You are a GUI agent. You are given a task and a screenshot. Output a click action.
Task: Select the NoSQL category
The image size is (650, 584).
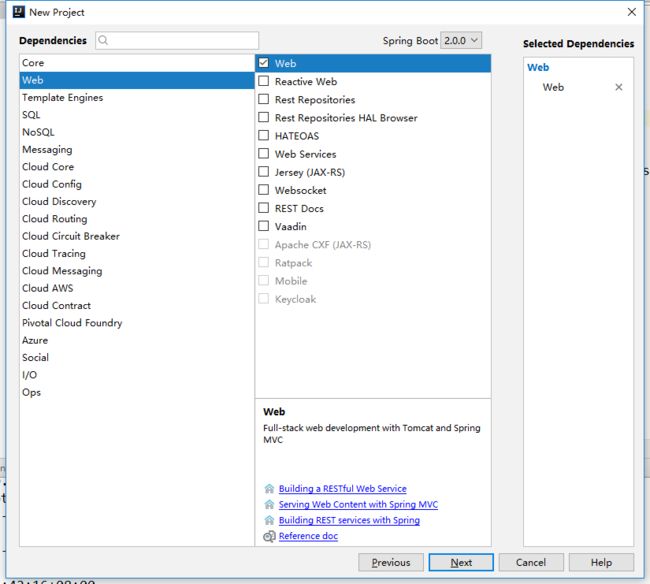coord(137,132)
